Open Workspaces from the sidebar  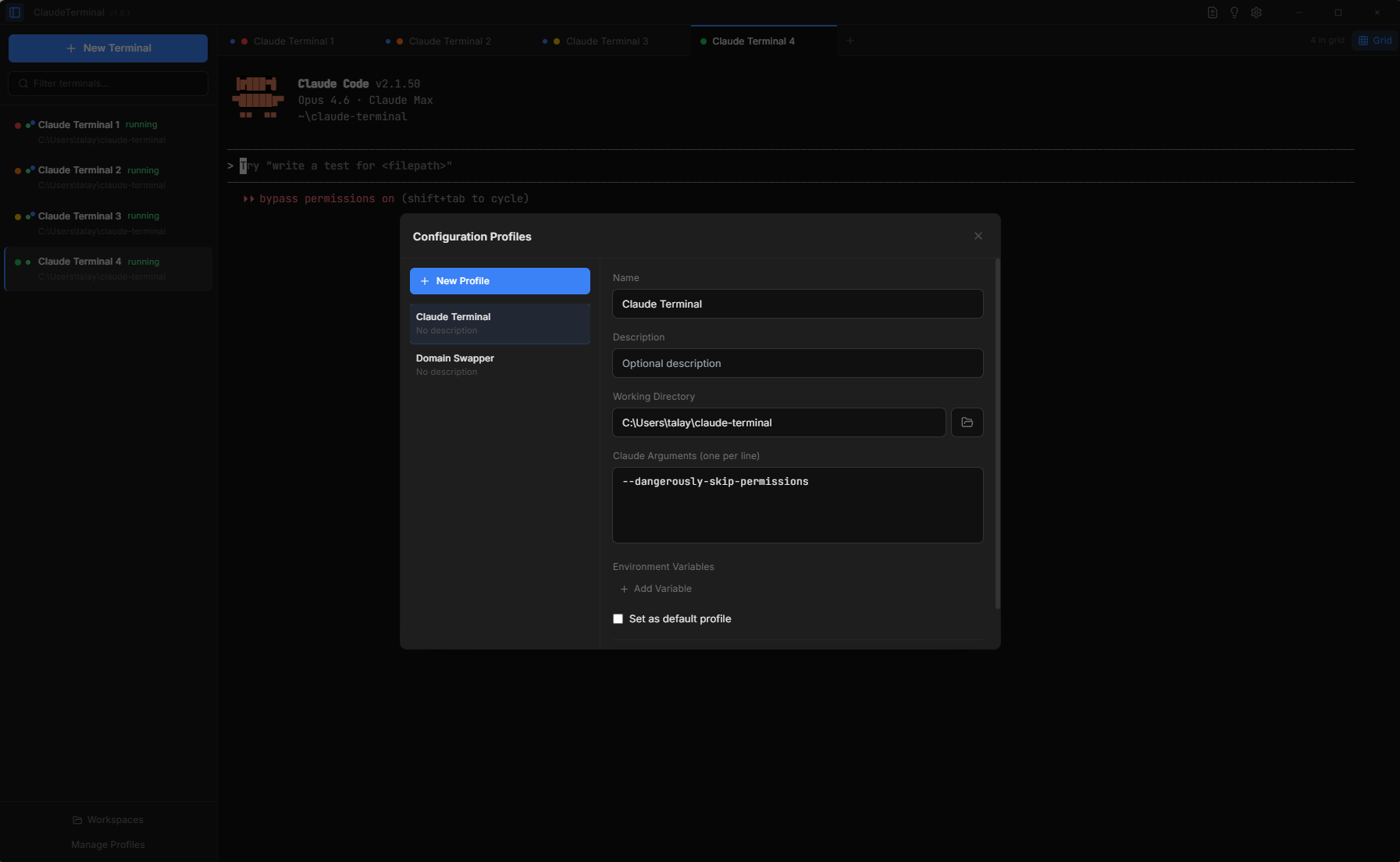(108, 820)
